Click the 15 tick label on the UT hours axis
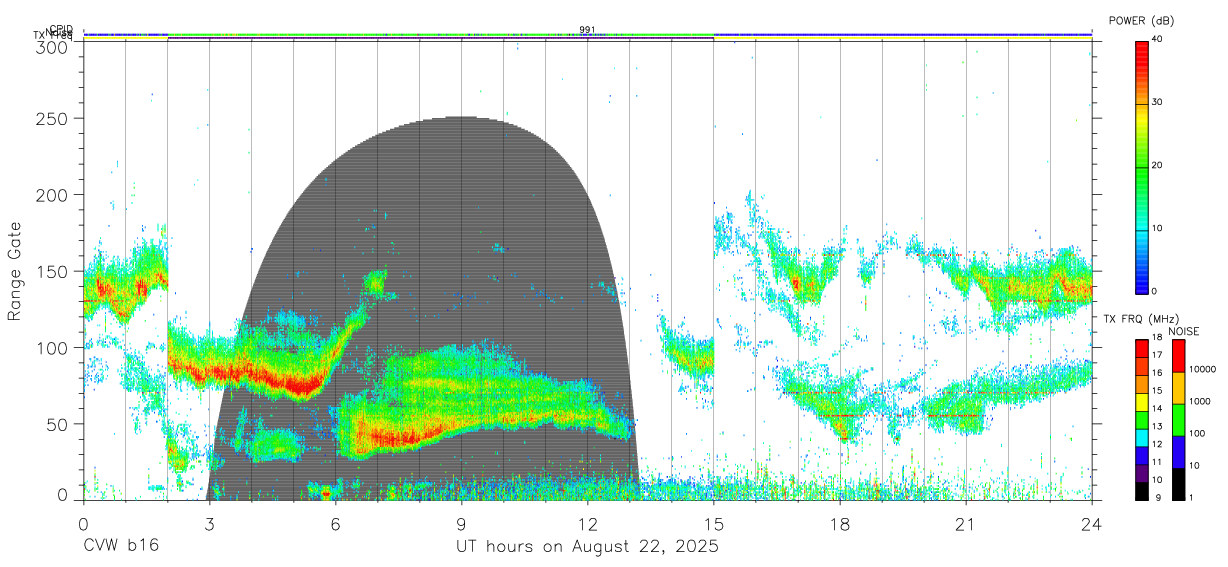 714,524
